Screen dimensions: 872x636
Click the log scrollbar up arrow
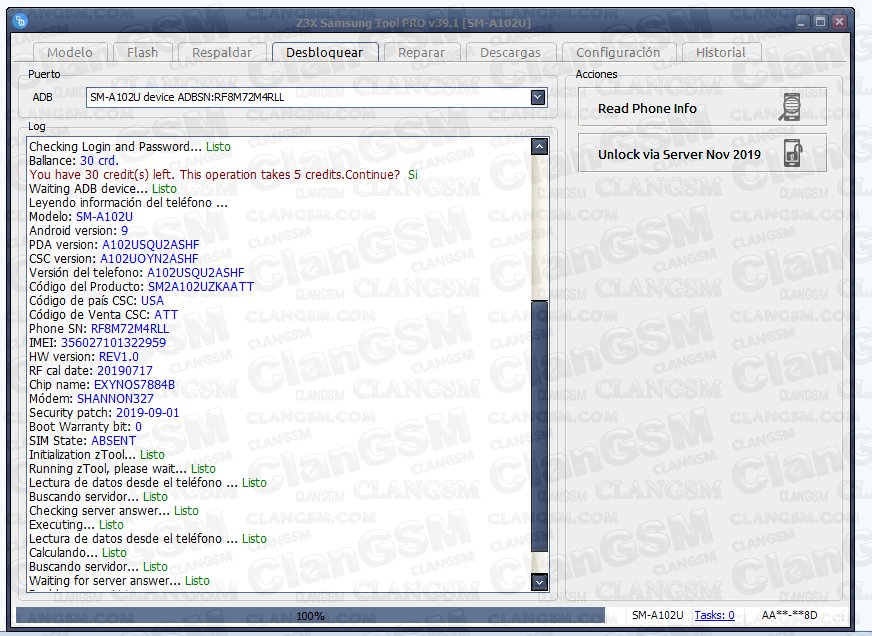point(539,147)
